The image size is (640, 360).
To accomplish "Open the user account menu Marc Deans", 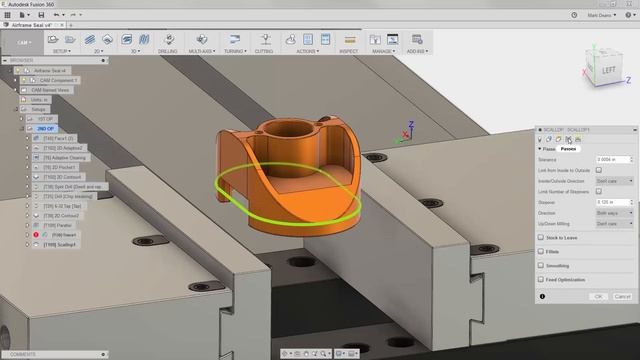I will tap(601, 15).
